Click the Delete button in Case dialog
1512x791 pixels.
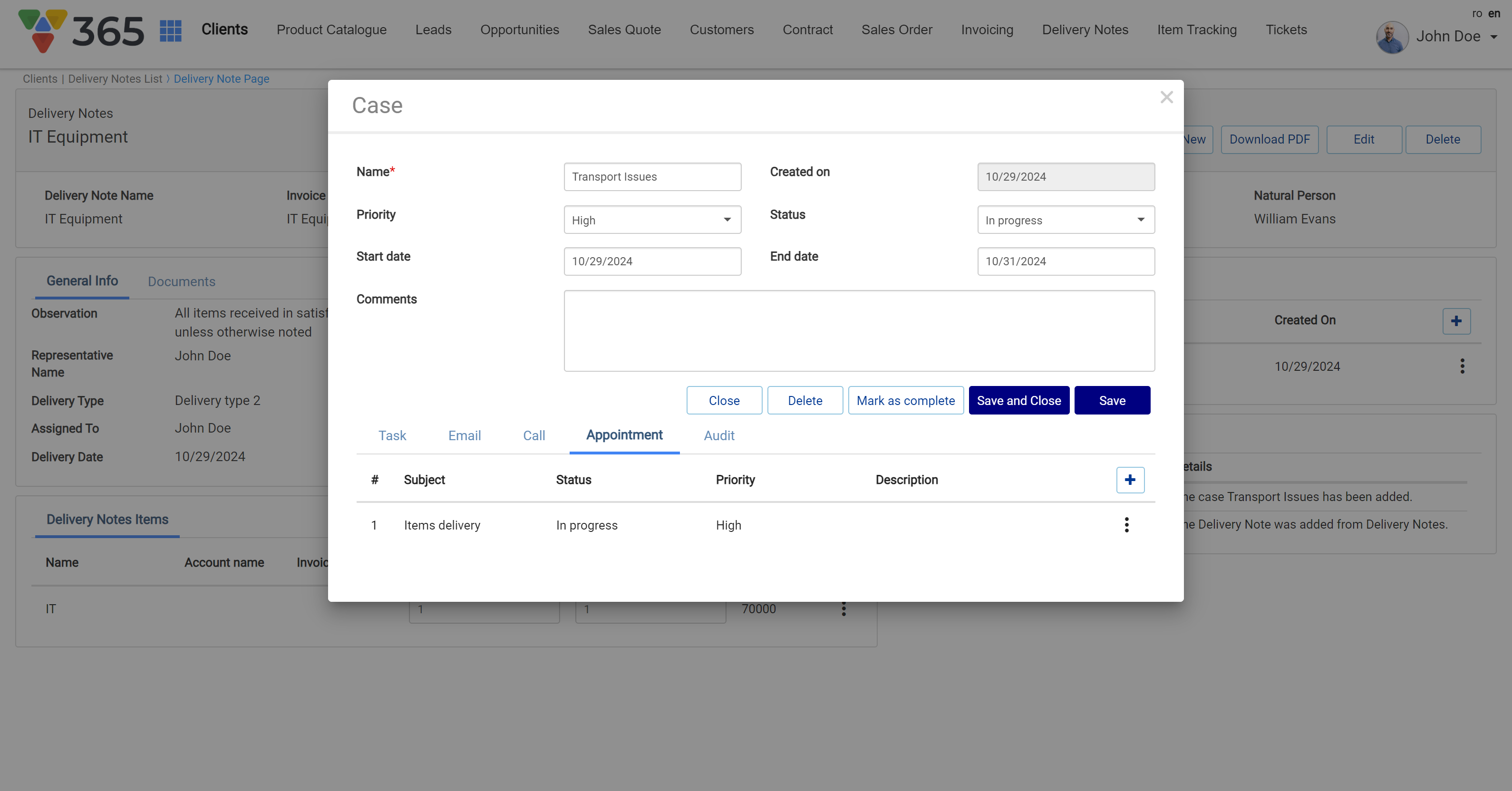pyautogui.click(x=804, y=401)
